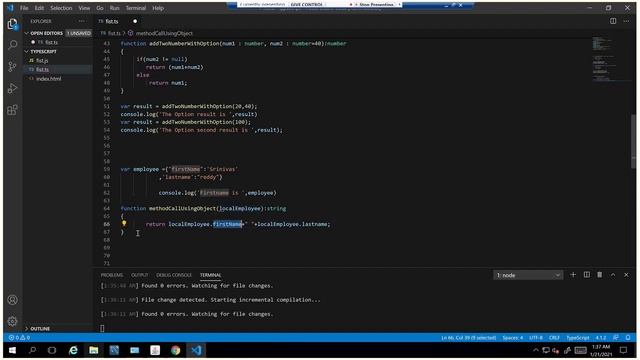Collapse the TYPESCRIPT folder section
Viewport: 640px width, 360px height.
tap(58, 51)
